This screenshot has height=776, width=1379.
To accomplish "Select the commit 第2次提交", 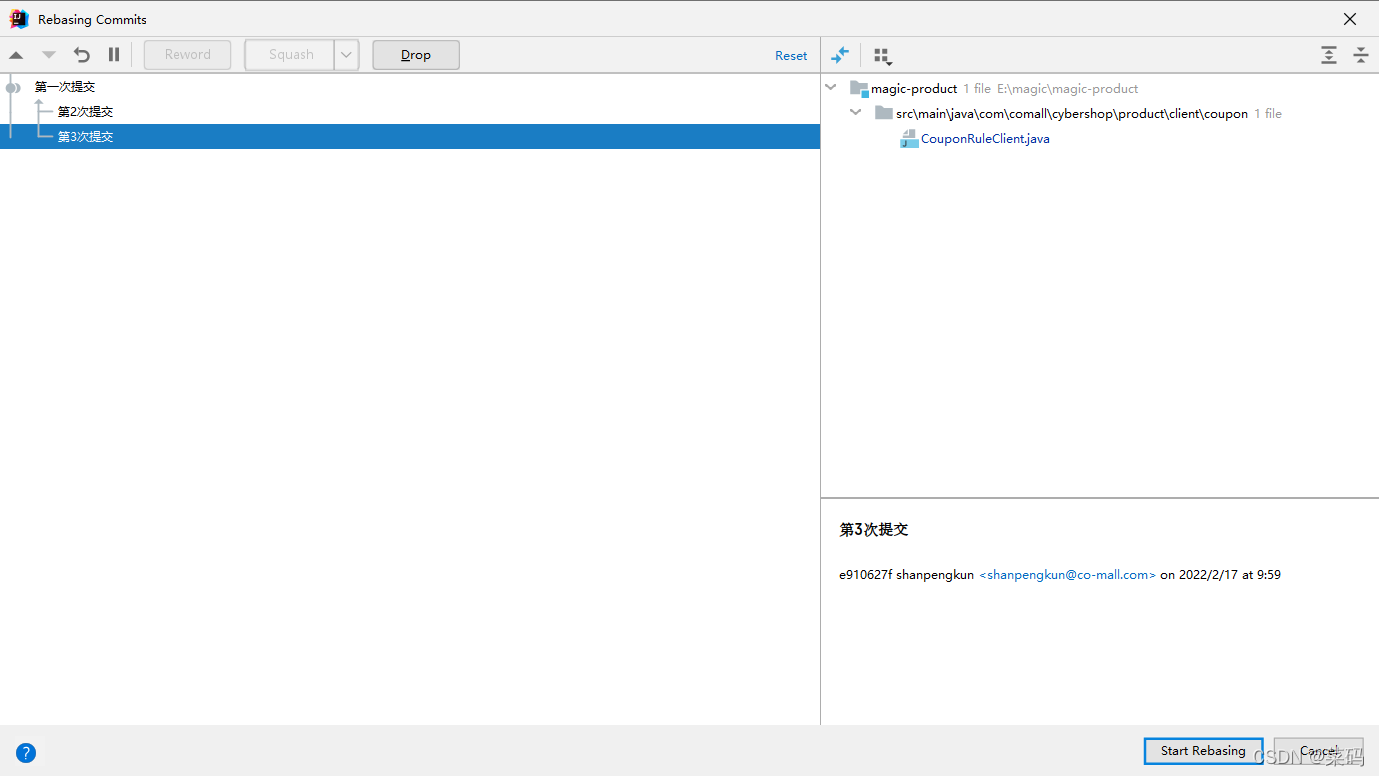I will [x=410, y=112].
